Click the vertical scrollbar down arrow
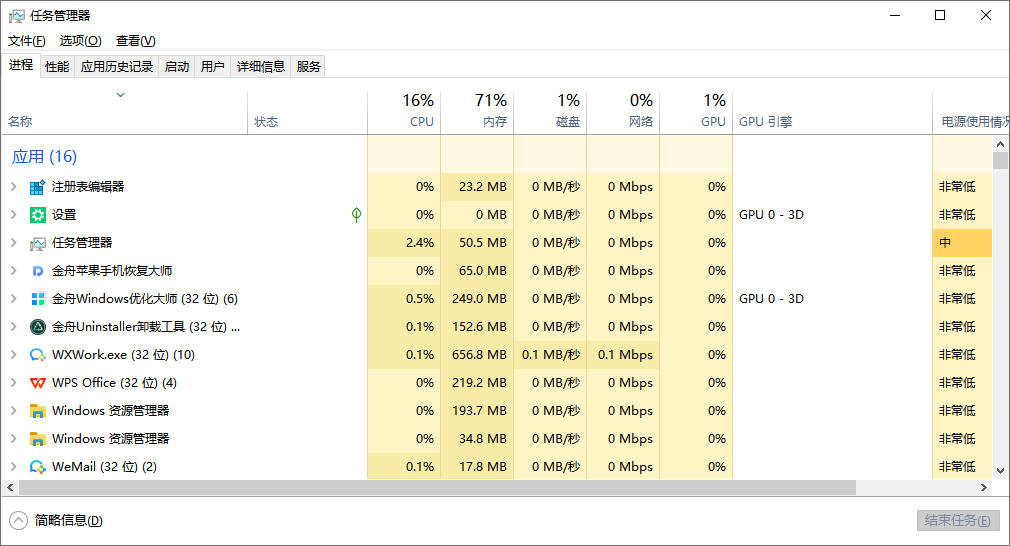This screenshot has width=1010, height=546. coord(1000,471)
